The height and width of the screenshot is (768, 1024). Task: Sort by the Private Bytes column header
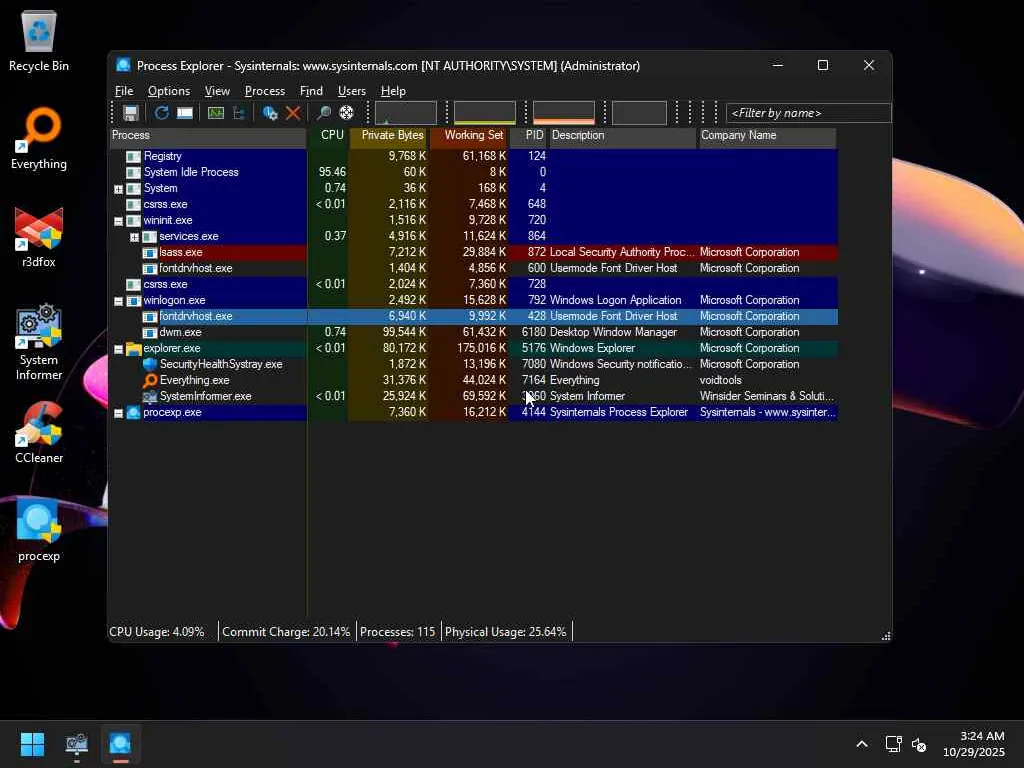389,136
